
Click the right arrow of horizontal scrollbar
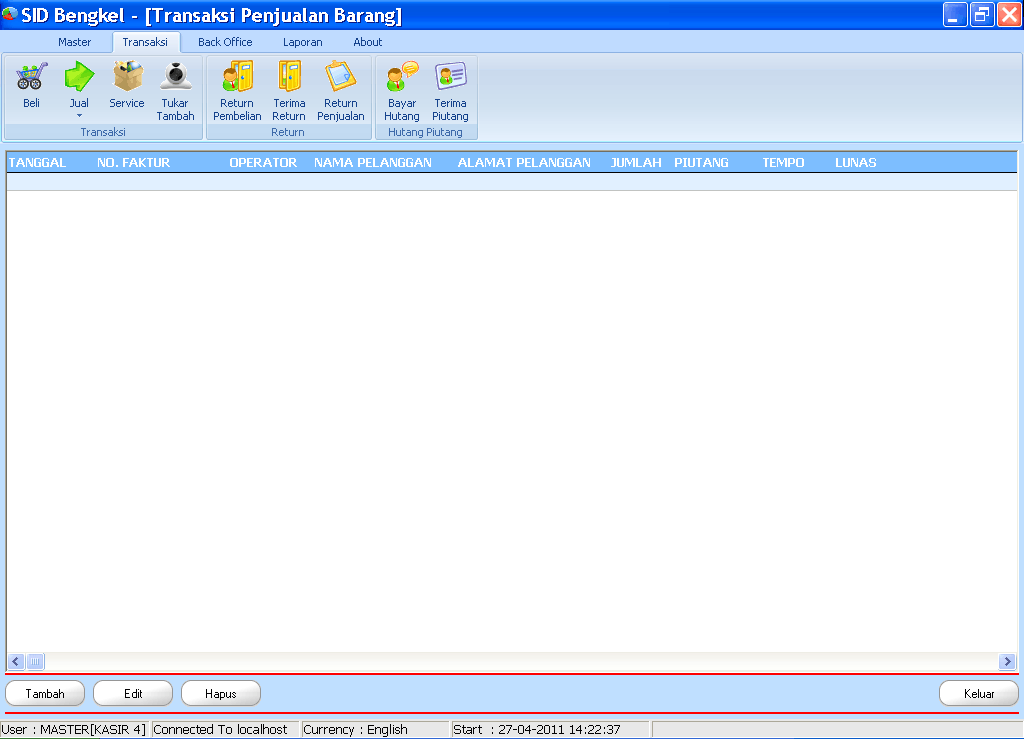click(x=1008, y=661)
